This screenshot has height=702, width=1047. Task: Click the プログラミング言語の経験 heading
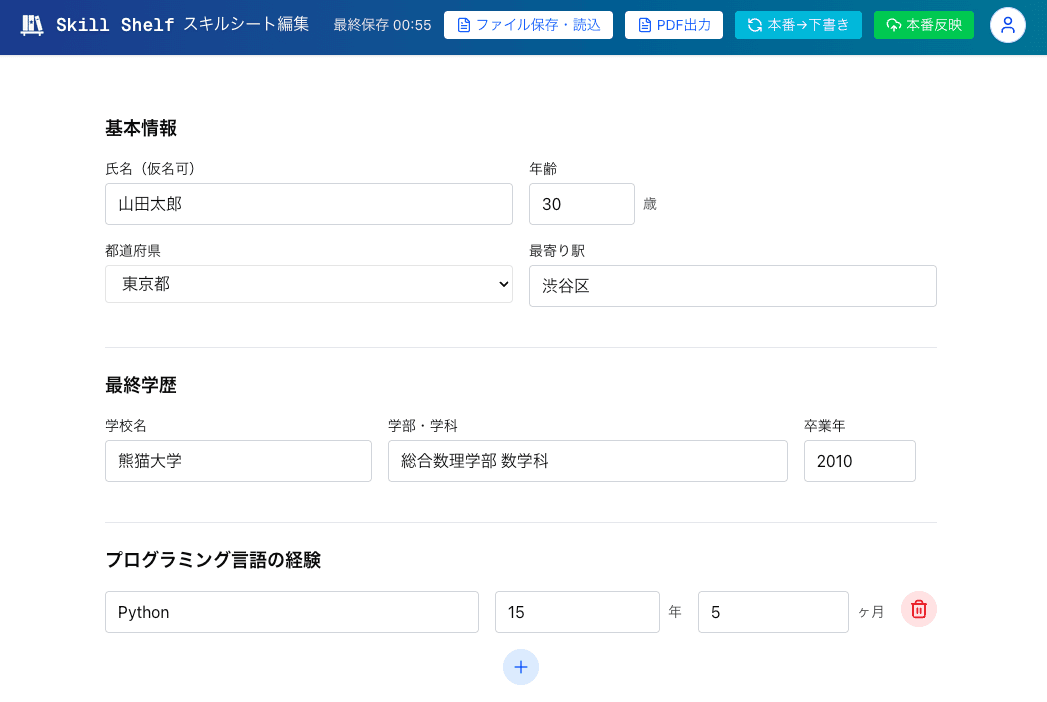tap(213, 560)
